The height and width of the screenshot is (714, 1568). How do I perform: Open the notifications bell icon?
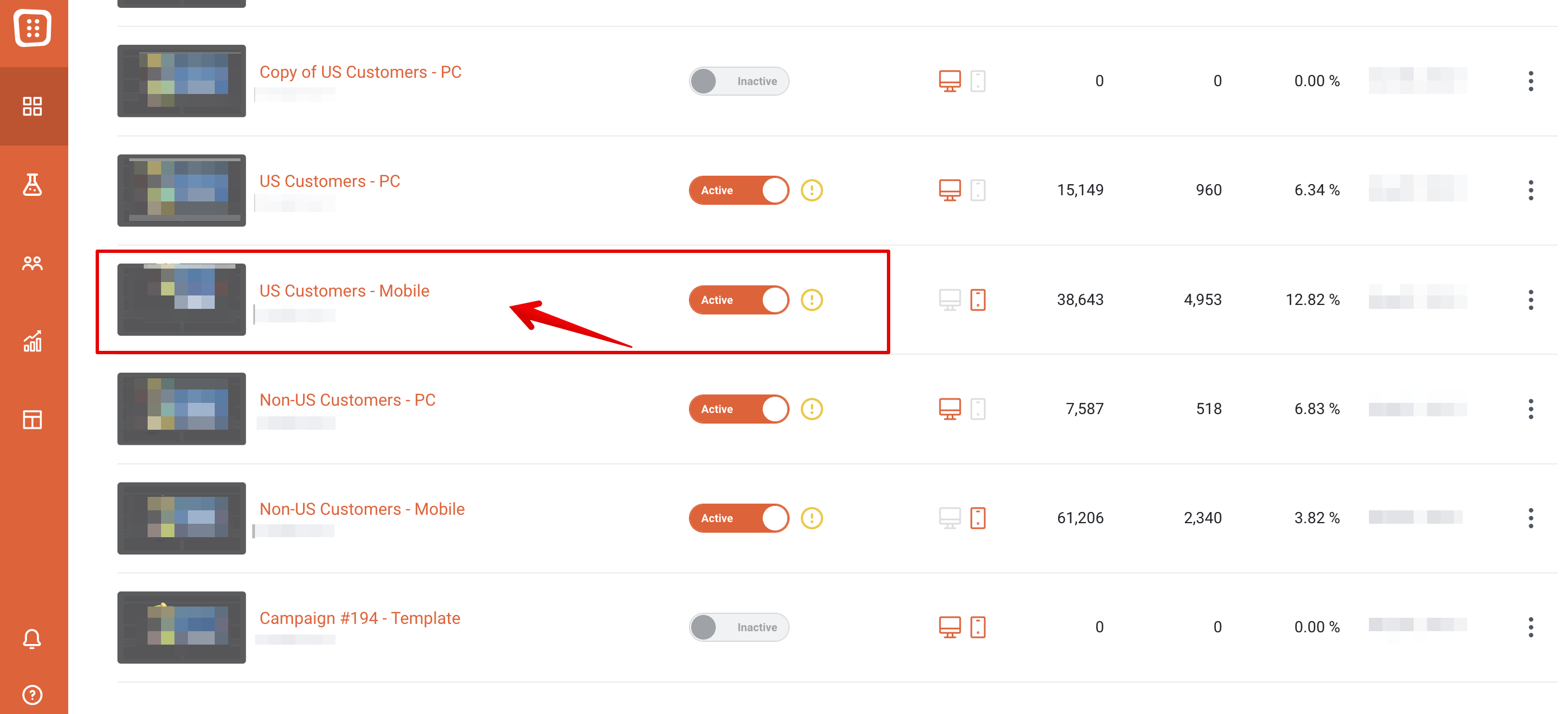click(32, 638)
